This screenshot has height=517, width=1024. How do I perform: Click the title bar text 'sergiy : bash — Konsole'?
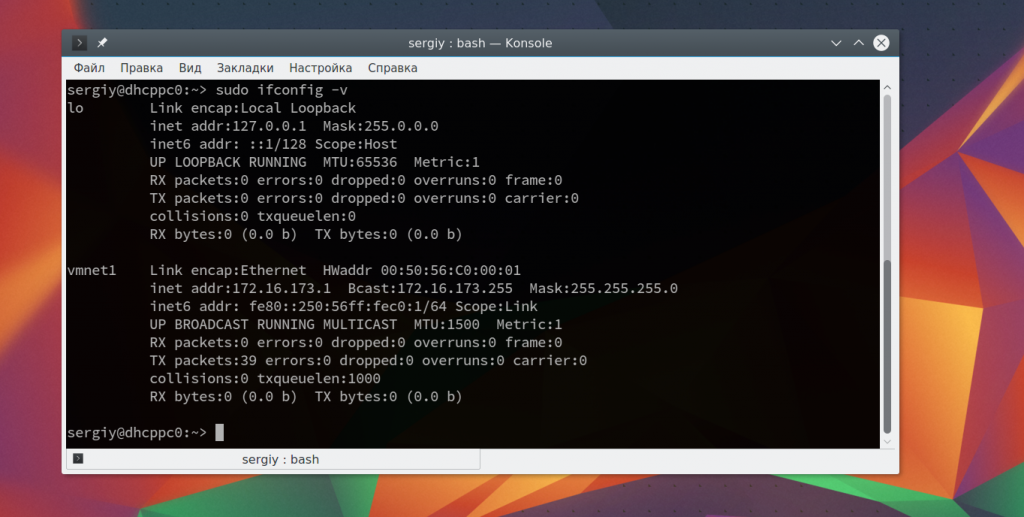tap(480, 43)
